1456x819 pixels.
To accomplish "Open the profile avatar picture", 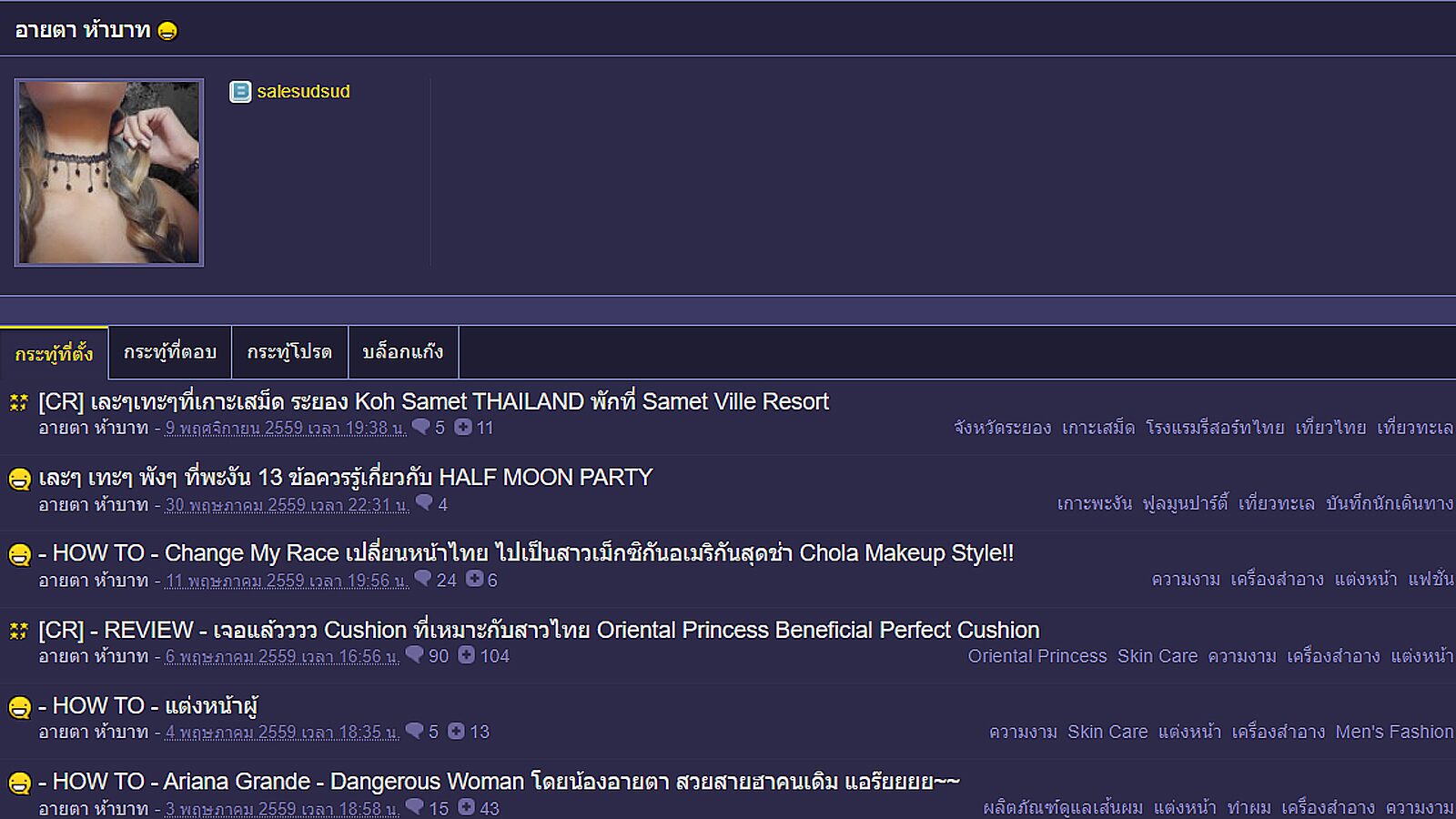I will [109, 173].
